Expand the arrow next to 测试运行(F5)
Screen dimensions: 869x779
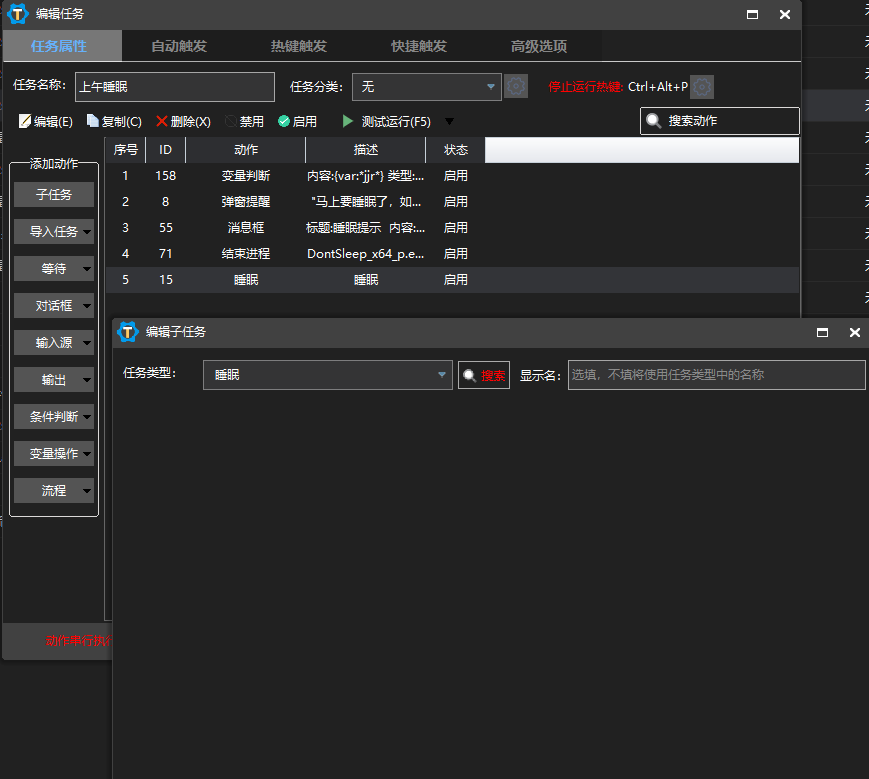[x=449, y=122]
